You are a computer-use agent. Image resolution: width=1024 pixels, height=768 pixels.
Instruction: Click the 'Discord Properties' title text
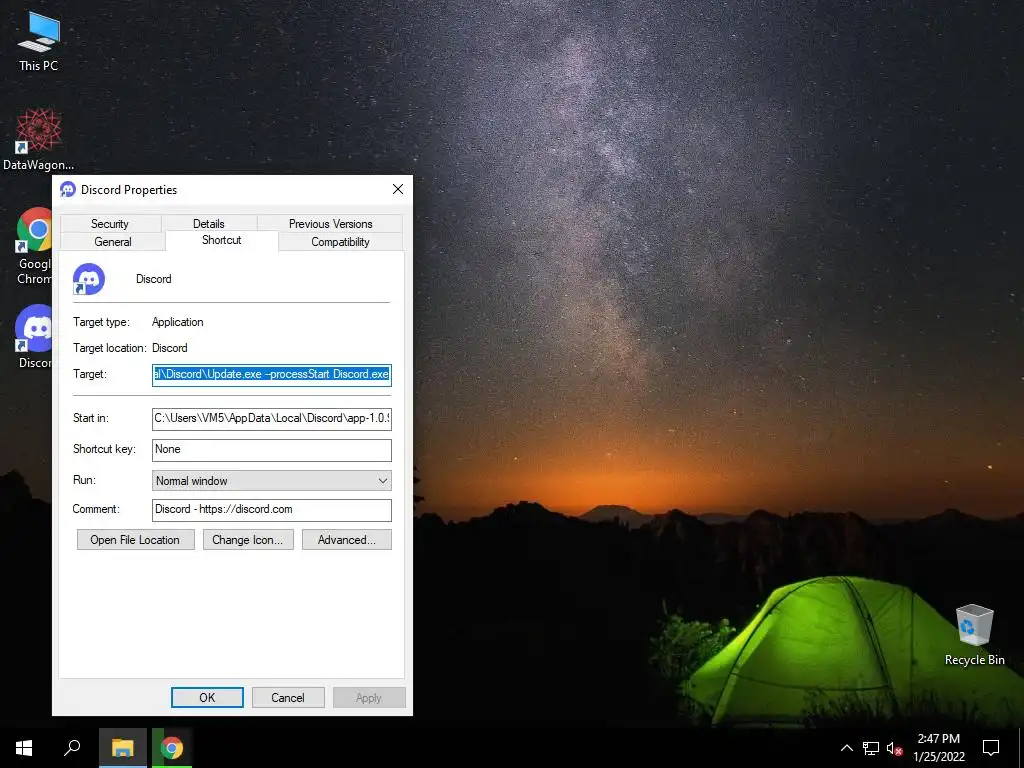(129, 190)
